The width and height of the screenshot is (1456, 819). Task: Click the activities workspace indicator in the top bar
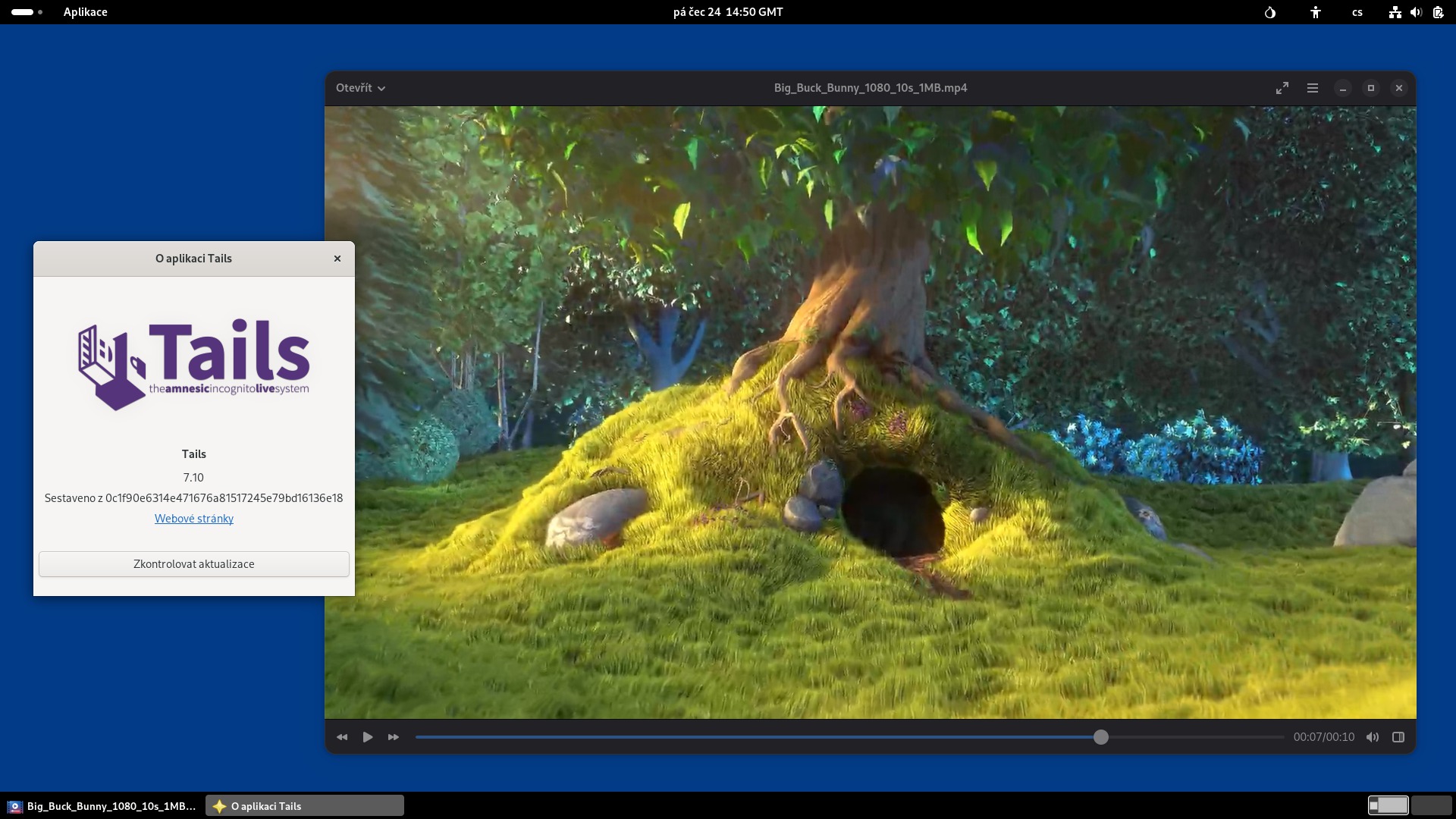pos(27,12)
